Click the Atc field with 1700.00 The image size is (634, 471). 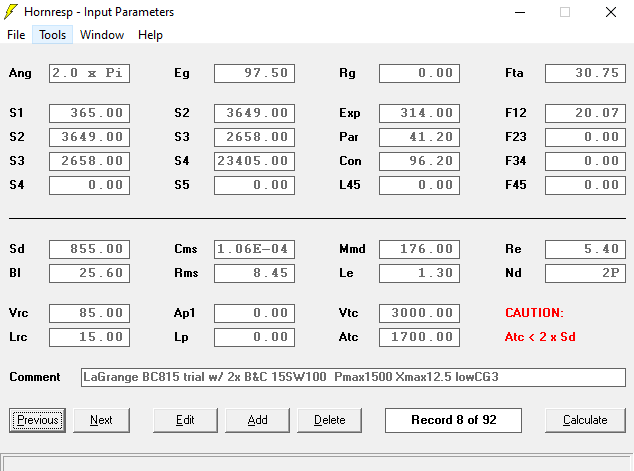pyautogui.click(x=419, y=337)
